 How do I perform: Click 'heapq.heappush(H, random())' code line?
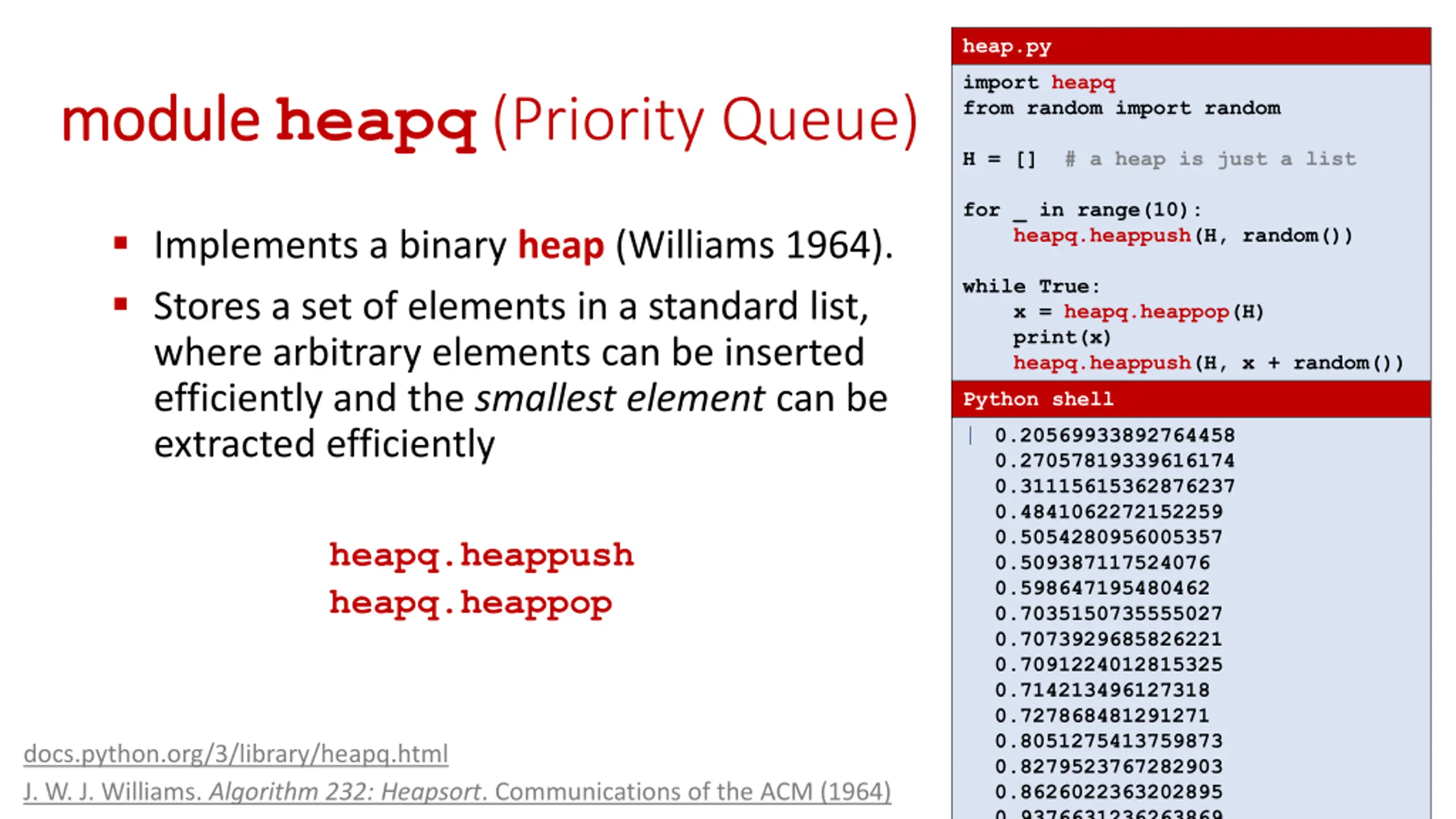tap(1182, 236)
